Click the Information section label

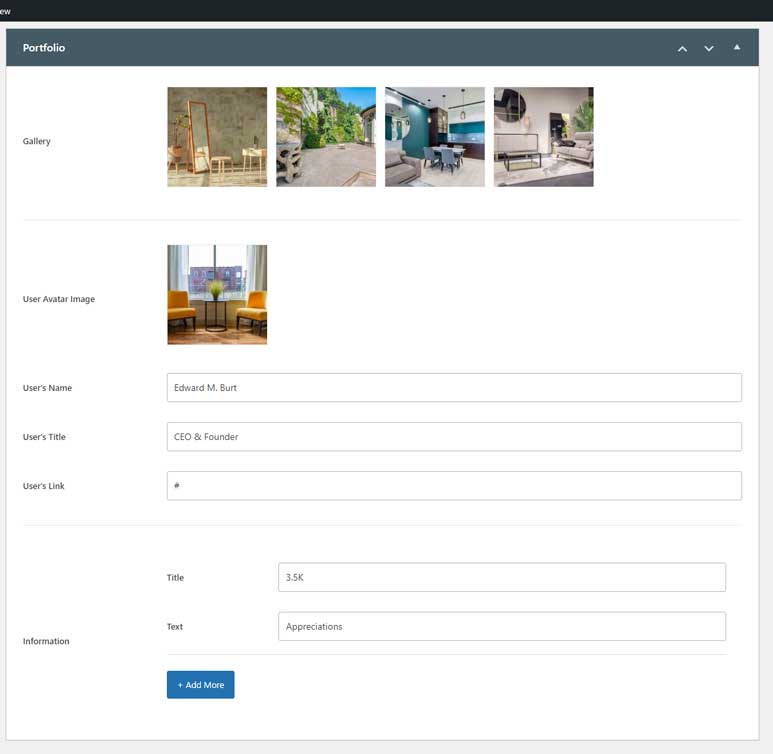[x=46, y=641]
